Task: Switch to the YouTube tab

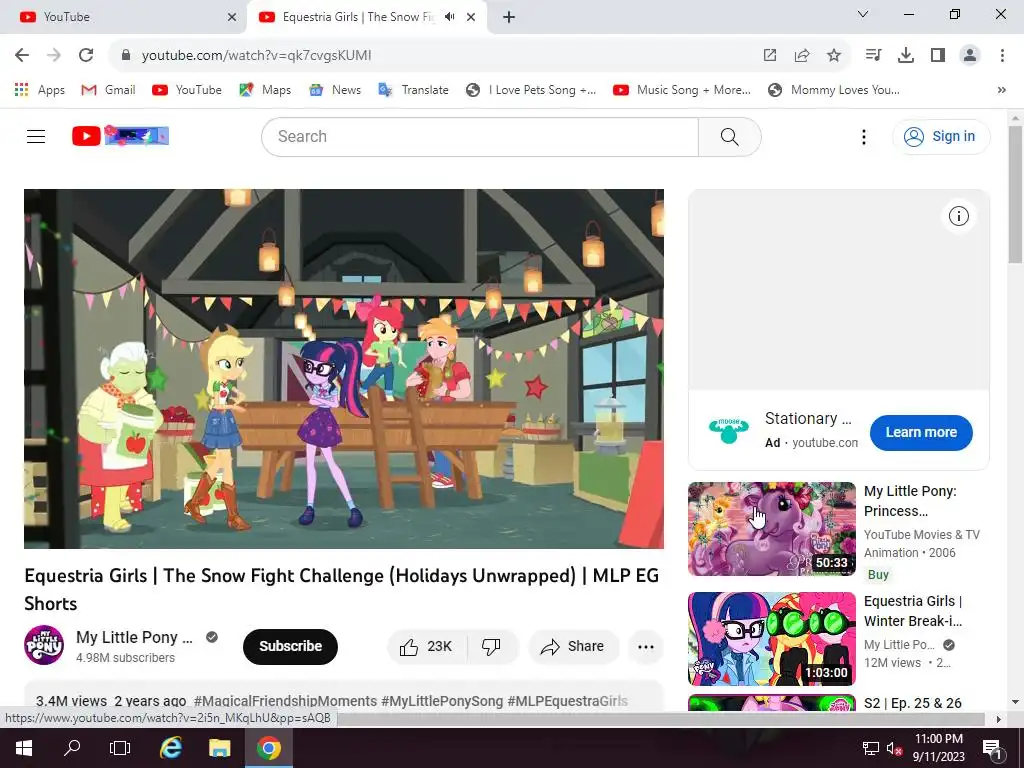Action: (123, 17)
